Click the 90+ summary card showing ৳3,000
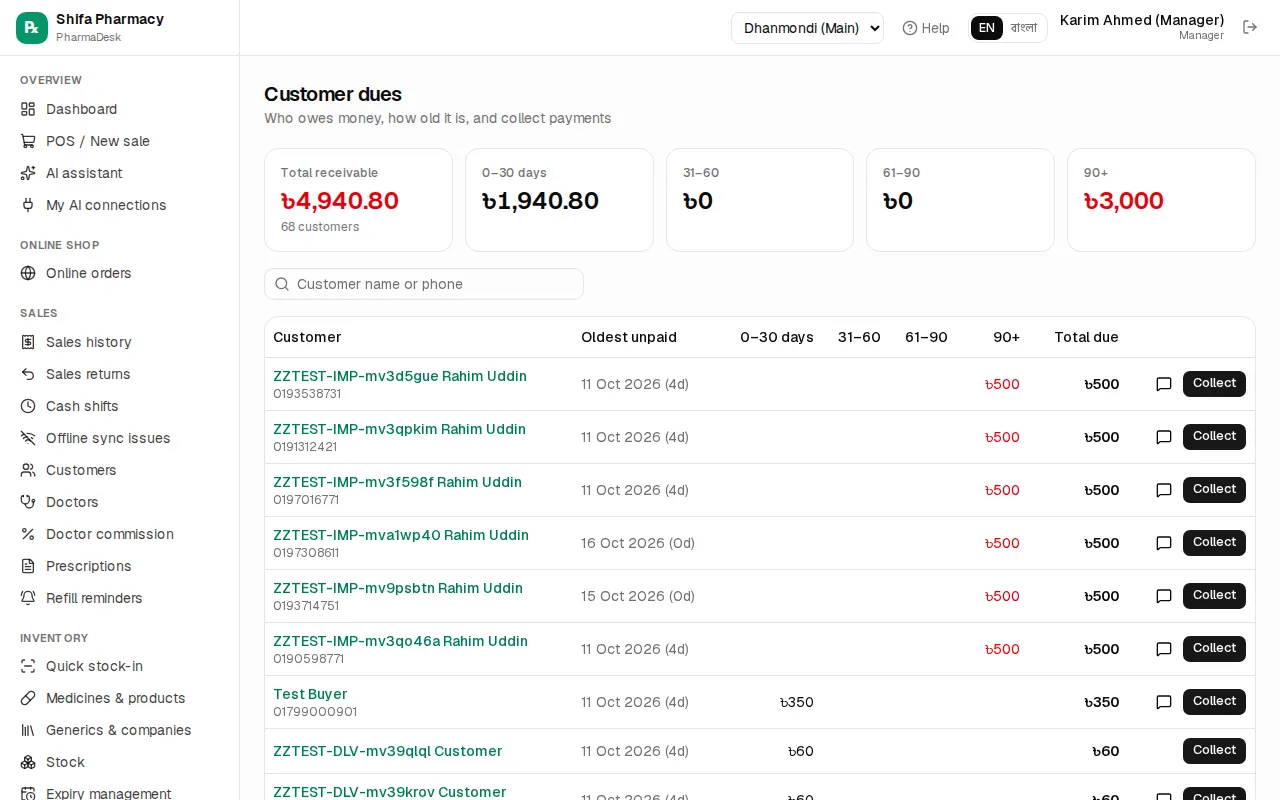The image size is (1280, 800). (x=1161, y=200)
